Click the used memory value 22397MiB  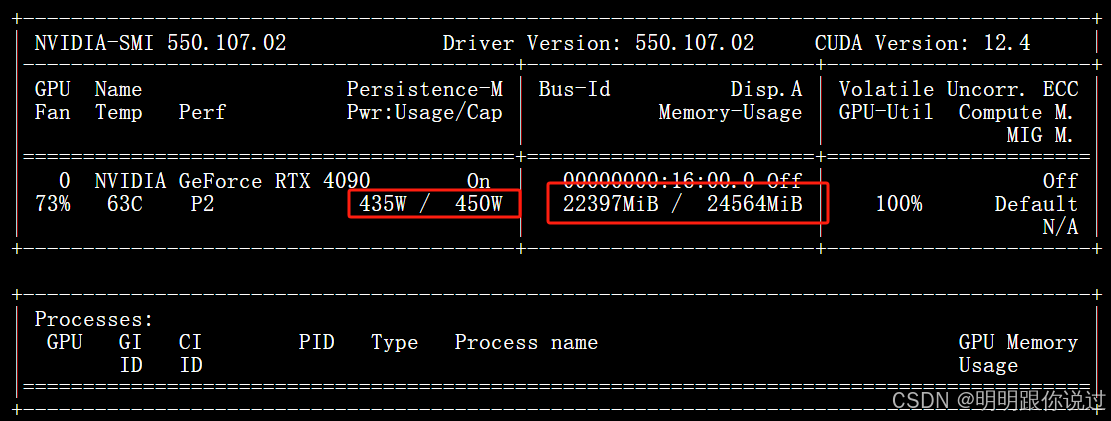pos(611,204)
